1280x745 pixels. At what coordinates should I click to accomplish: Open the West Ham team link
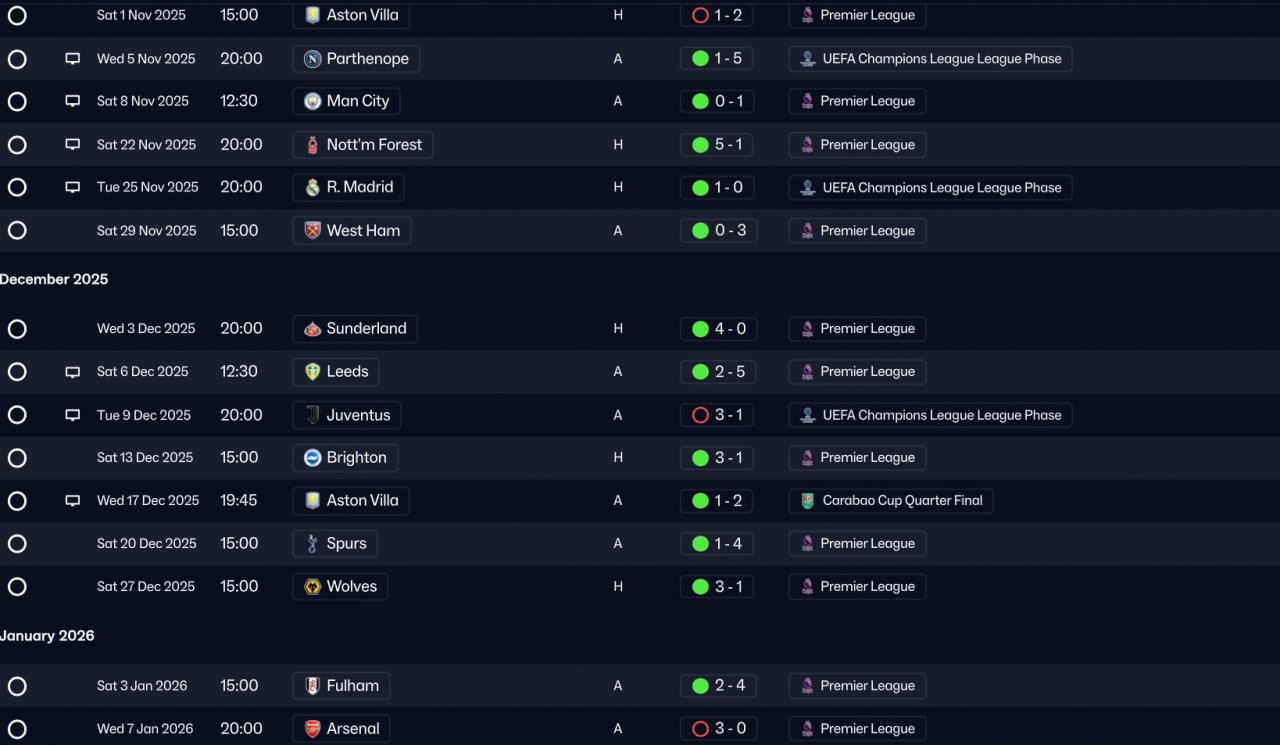[352, 231]
